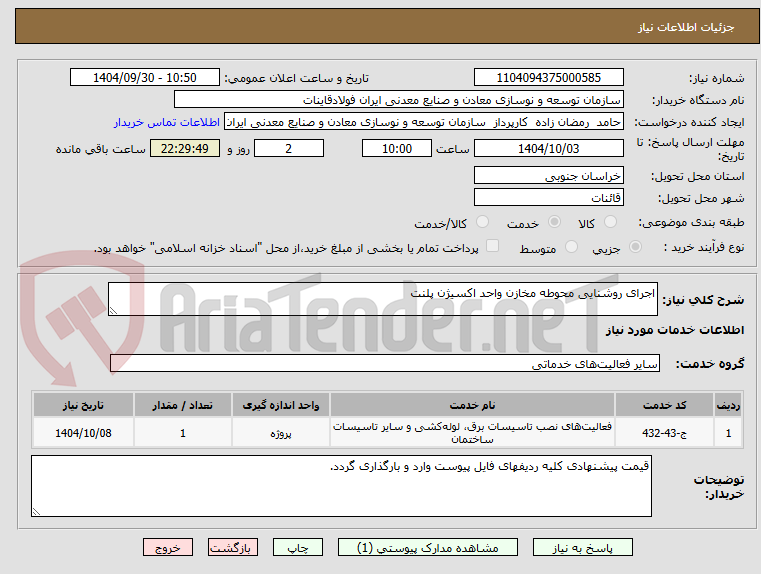The image size is (761, 574).
Task: Toggle the Islamic treasury payment checkbox
Action: 493,246
